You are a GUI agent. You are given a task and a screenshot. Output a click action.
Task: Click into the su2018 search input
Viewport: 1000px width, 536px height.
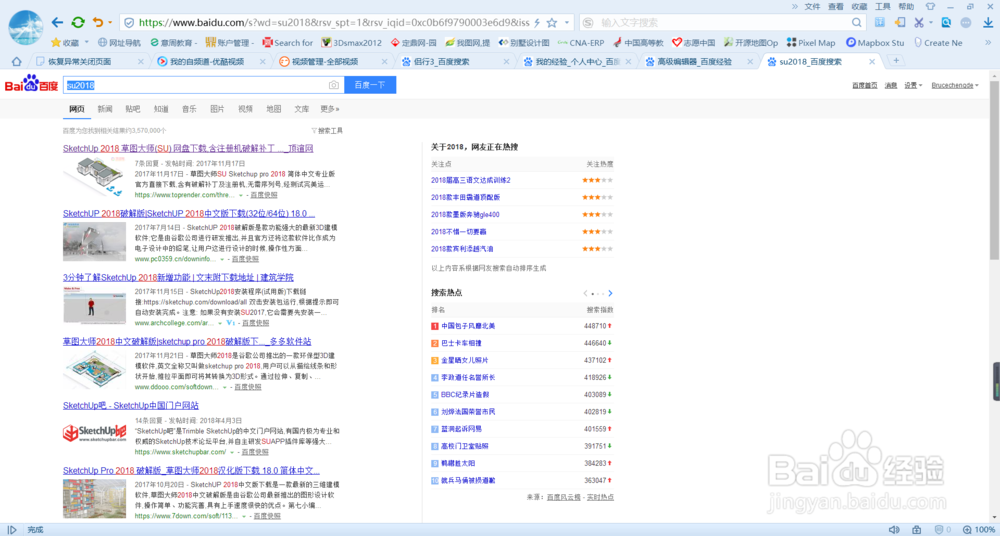[x=203, y=86]
